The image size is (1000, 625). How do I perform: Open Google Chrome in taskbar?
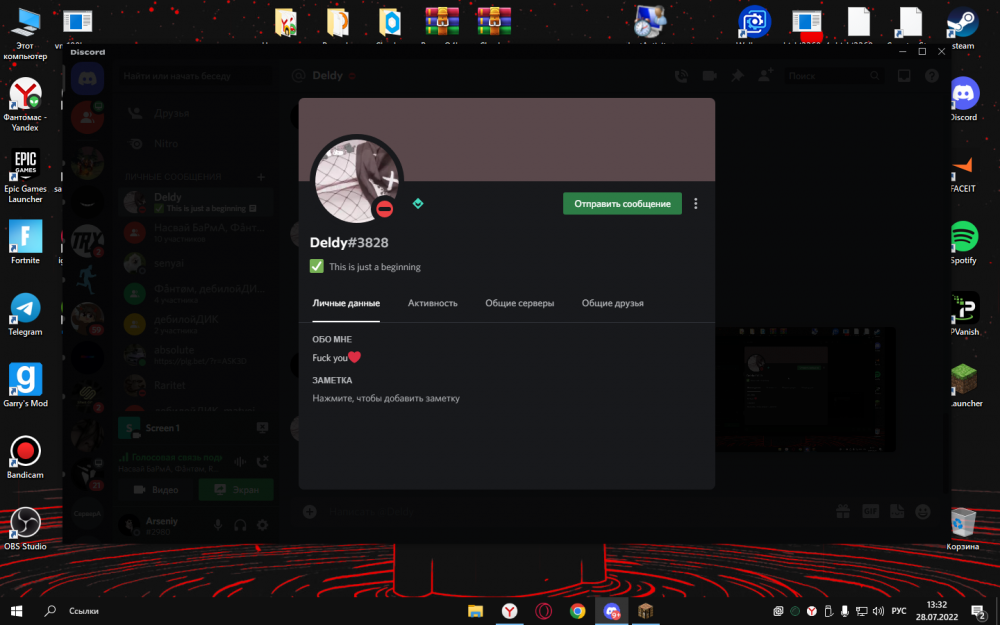click(x=577, y=611)
